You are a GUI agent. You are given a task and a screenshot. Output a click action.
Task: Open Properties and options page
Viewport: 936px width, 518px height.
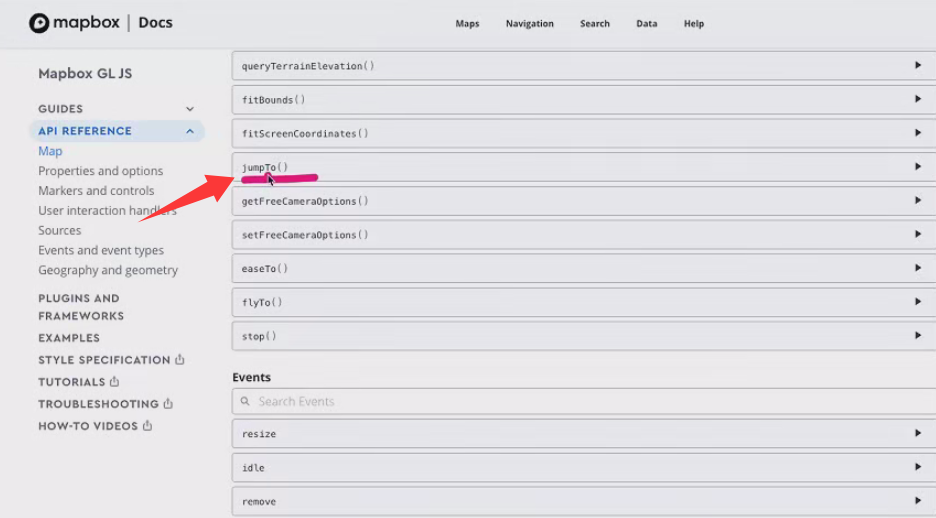pos(100,171)
